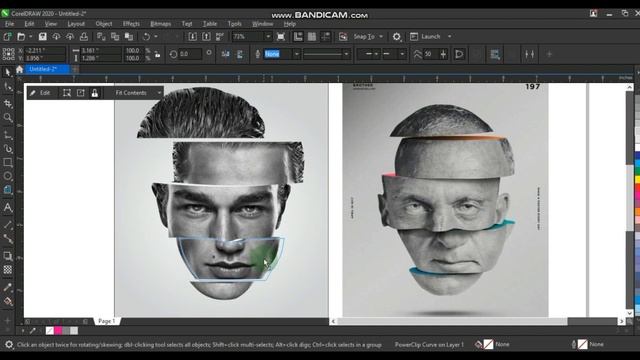Select the Polygon tool
The height and width of the screenshot is (360, 640).
click(8, 190)
